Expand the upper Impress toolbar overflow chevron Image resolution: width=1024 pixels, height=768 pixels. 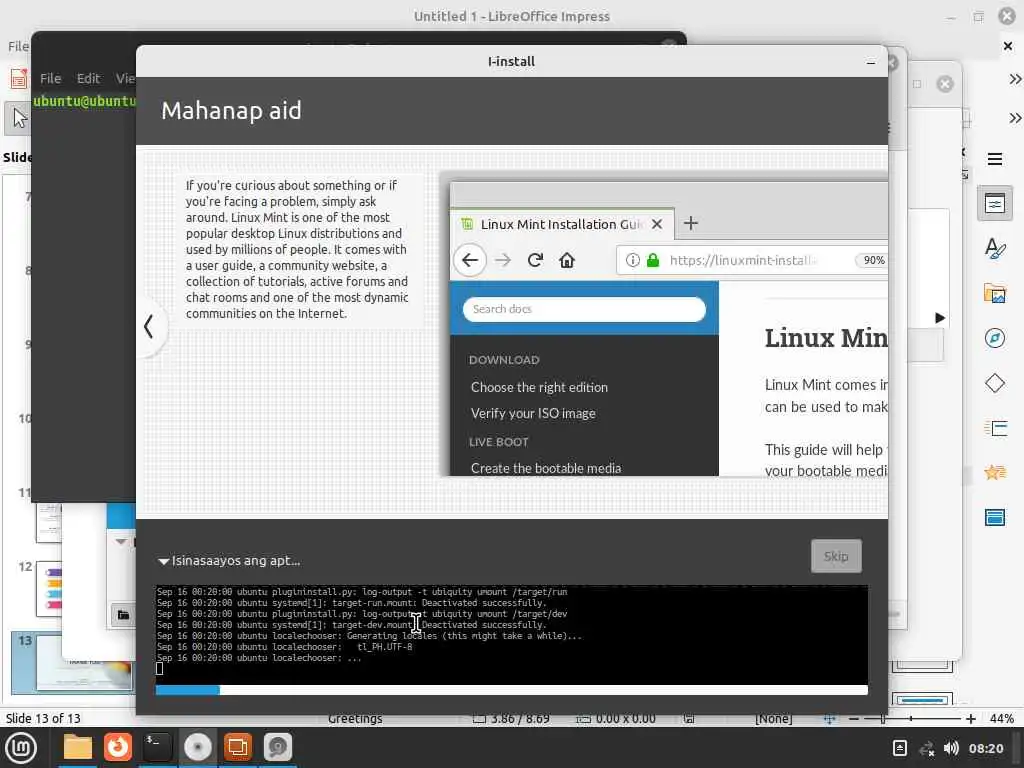tap(1014, 79)
